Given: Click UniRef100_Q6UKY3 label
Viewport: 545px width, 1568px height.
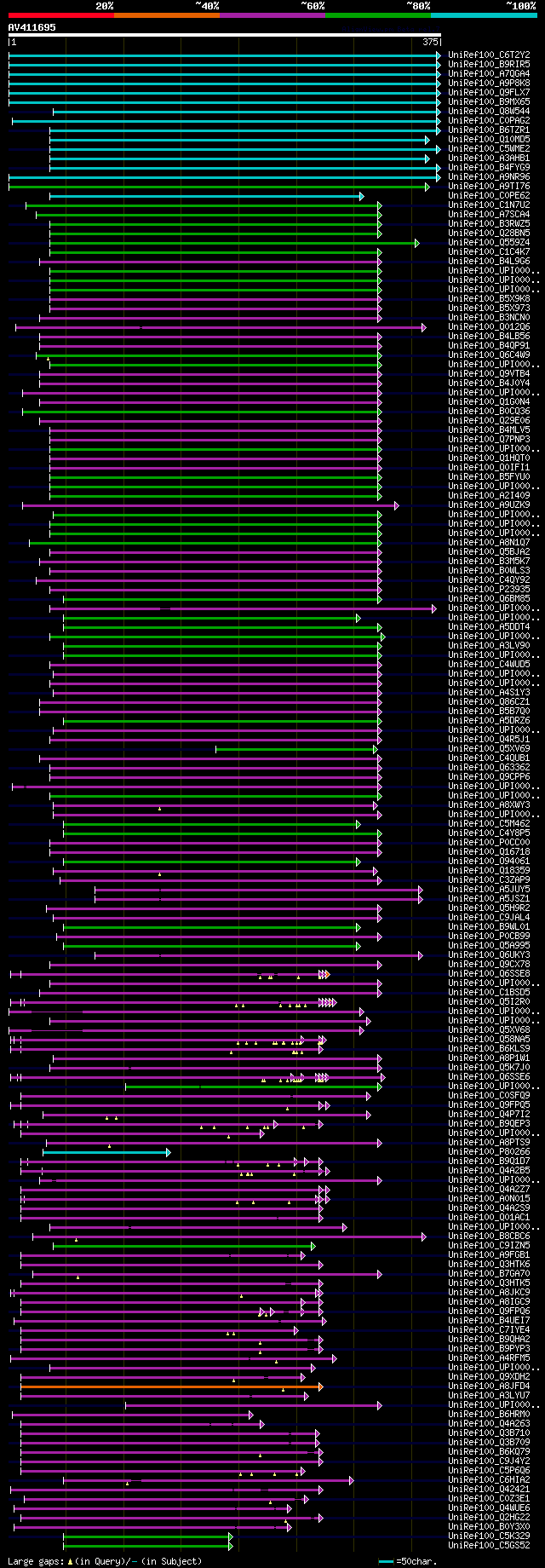Looking at the screenshot, I should pyautogui.click(x=489, y=954).
